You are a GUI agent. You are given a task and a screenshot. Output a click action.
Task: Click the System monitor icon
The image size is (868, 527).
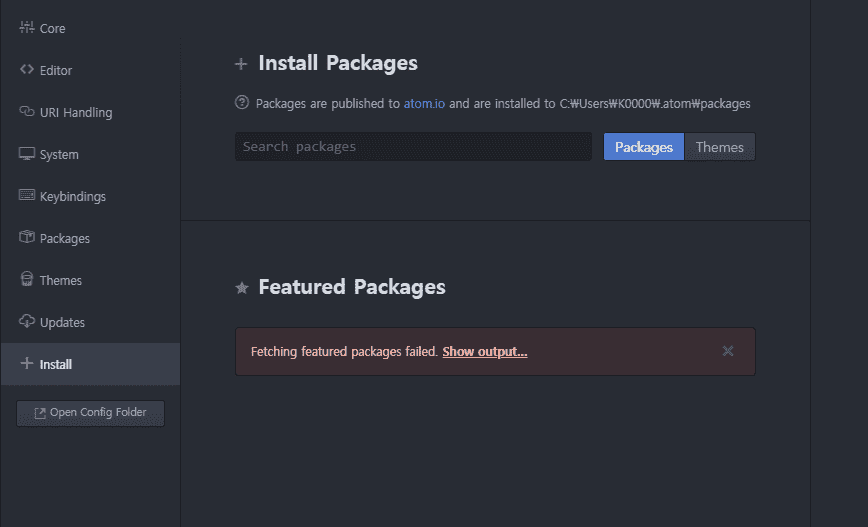27,154
